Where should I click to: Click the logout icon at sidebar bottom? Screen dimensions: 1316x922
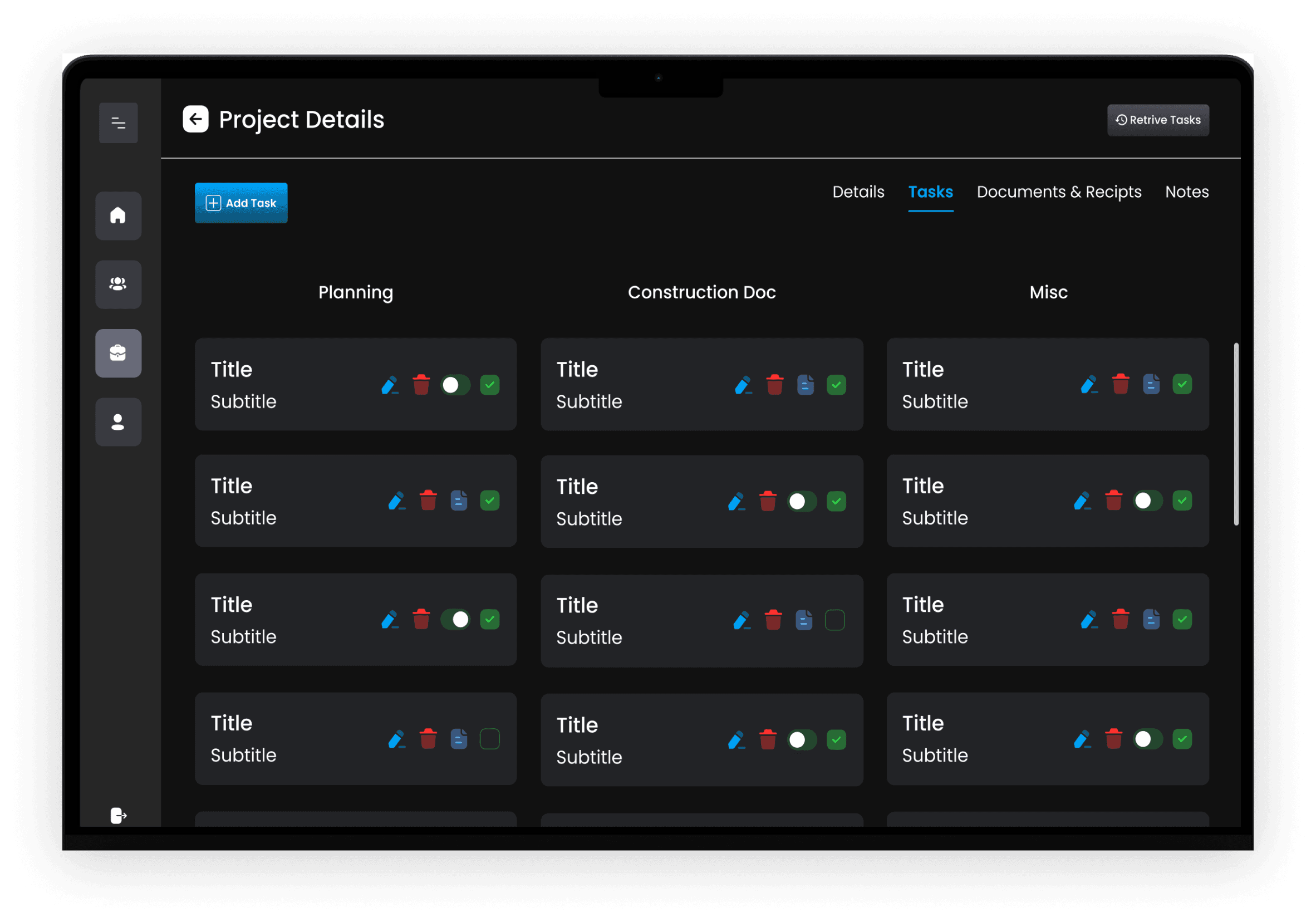[118, 815]
